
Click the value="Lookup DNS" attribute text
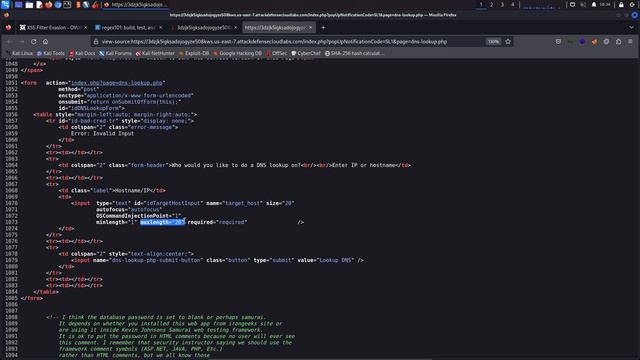326,260
